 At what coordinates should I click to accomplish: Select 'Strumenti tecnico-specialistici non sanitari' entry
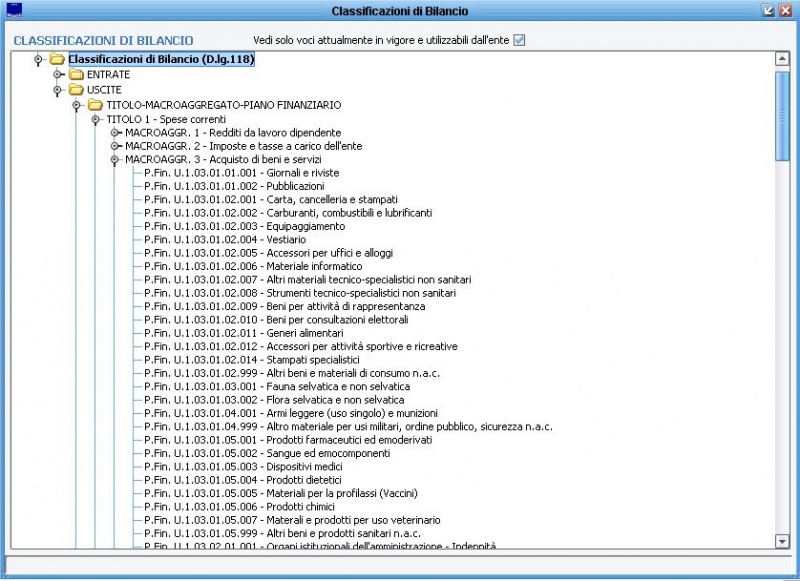(300, 293)
